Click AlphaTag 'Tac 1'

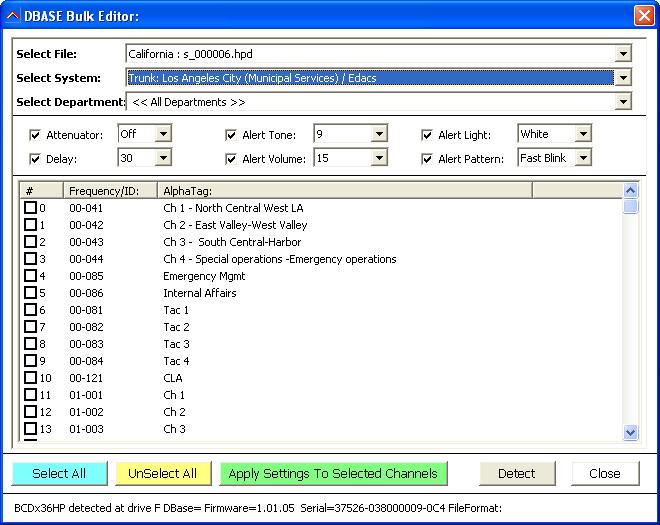[x=176, y=310]
